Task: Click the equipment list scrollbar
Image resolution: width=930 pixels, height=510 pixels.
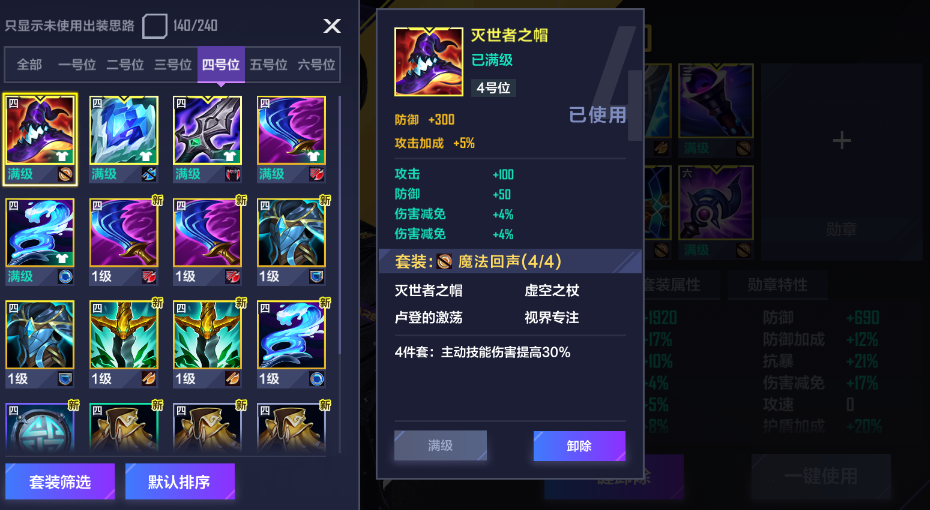Action: [x=339, y=225]
